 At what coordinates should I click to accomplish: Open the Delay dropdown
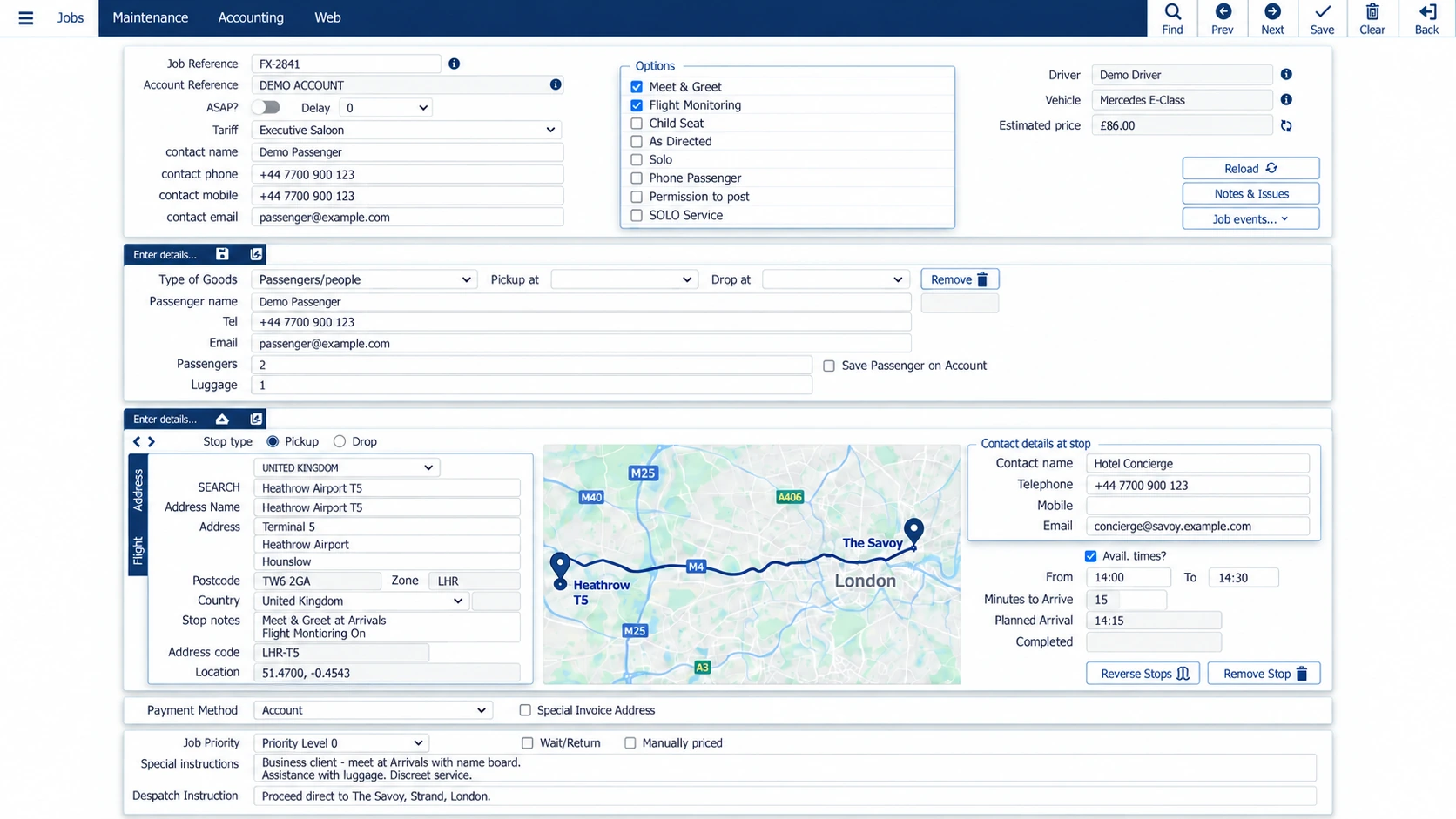pyautogui.click(x=386, y=108)
